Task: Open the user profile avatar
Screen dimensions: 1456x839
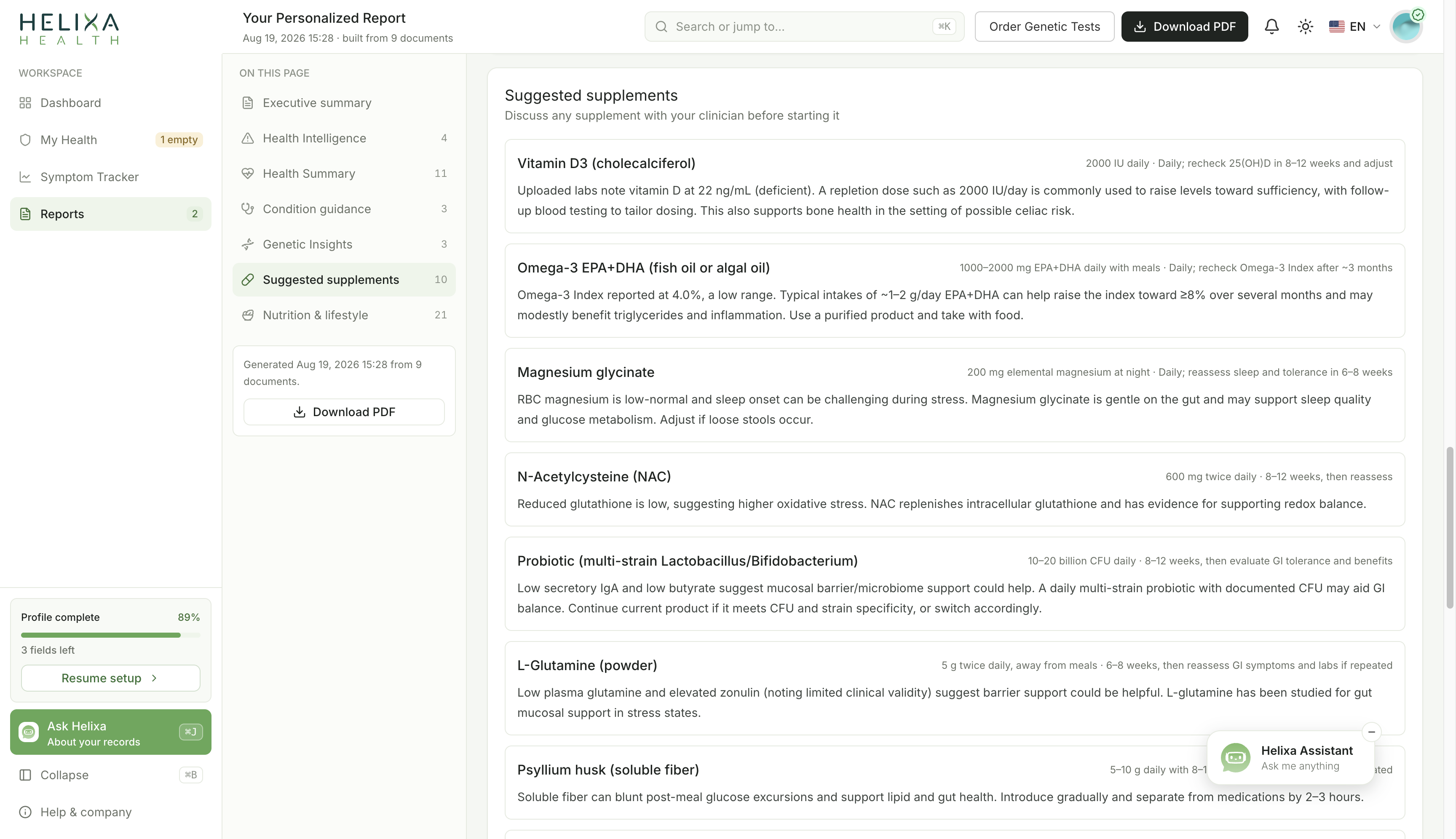Action: tap(1406, 27)
